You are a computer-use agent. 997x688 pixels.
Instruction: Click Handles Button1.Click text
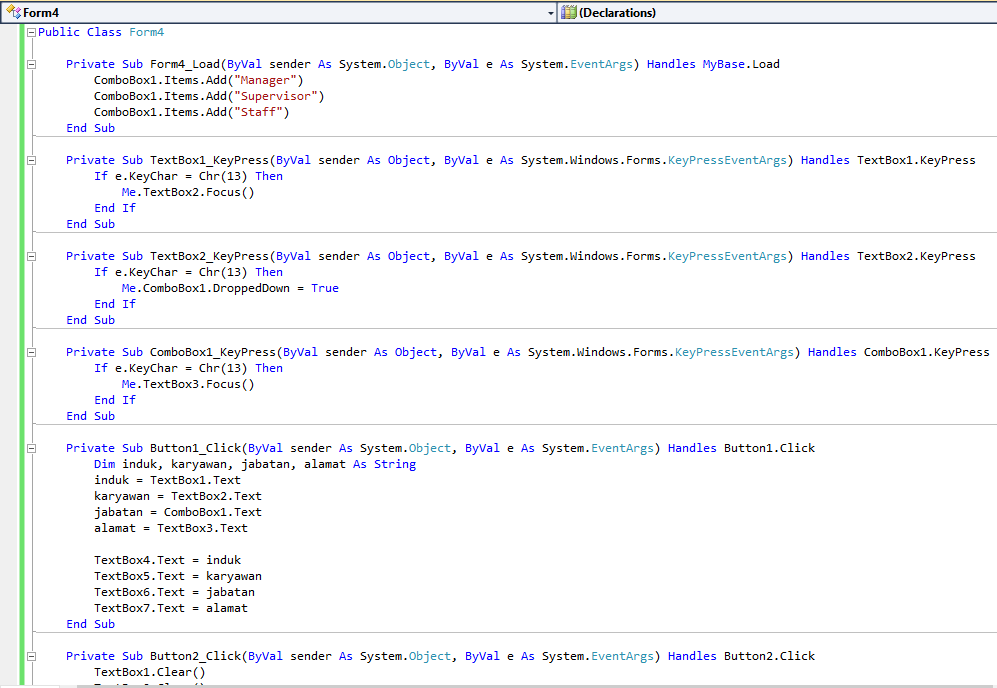(x=741, y=448)
